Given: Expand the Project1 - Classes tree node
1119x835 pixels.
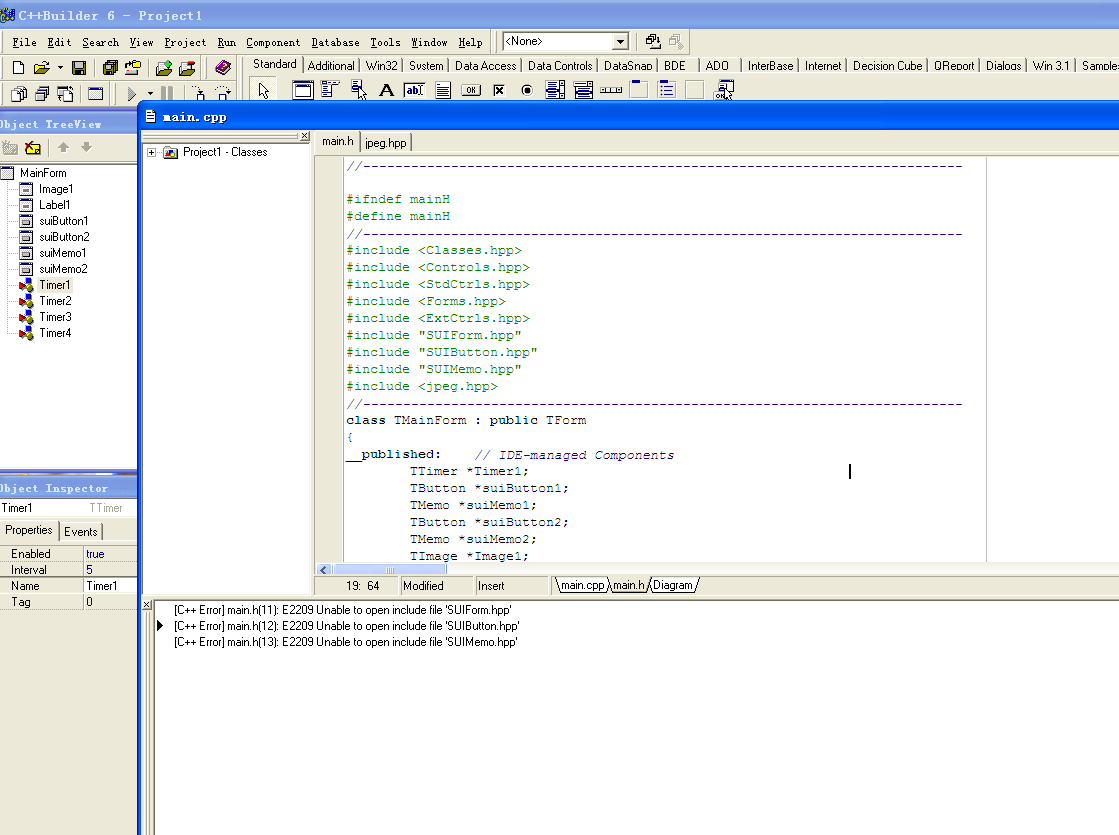Looking at the screenshot, I should coord(151,152).
